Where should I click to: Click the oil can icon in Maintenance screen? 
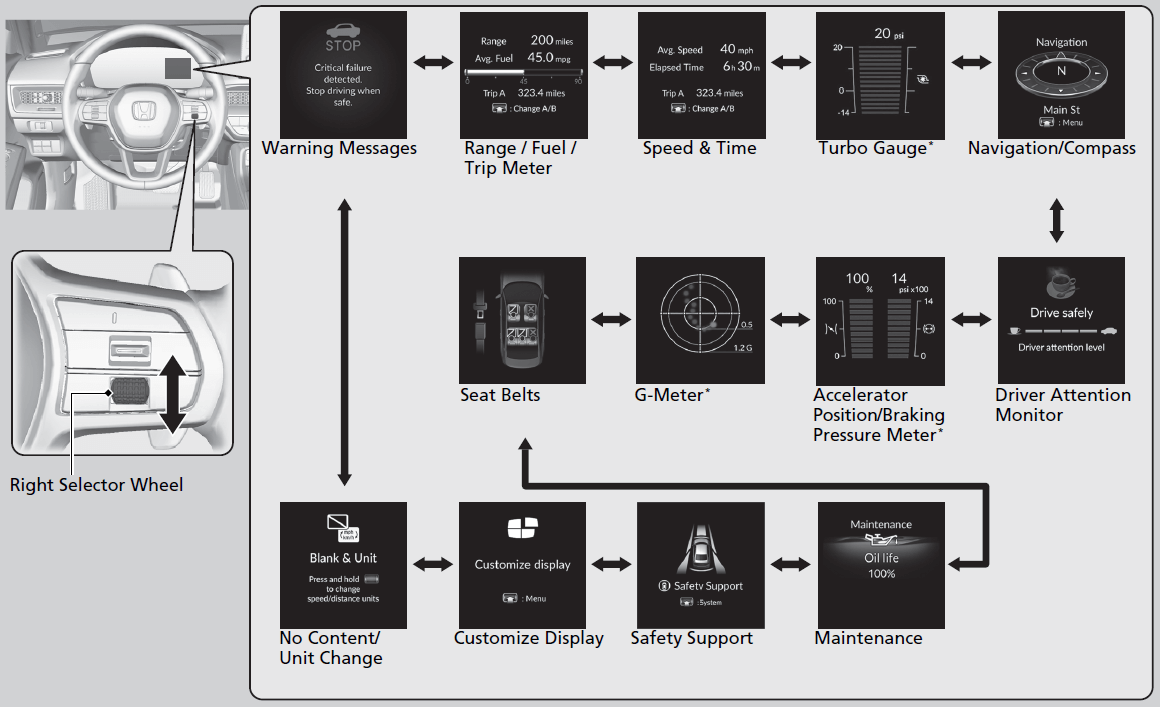coord(881,541)
